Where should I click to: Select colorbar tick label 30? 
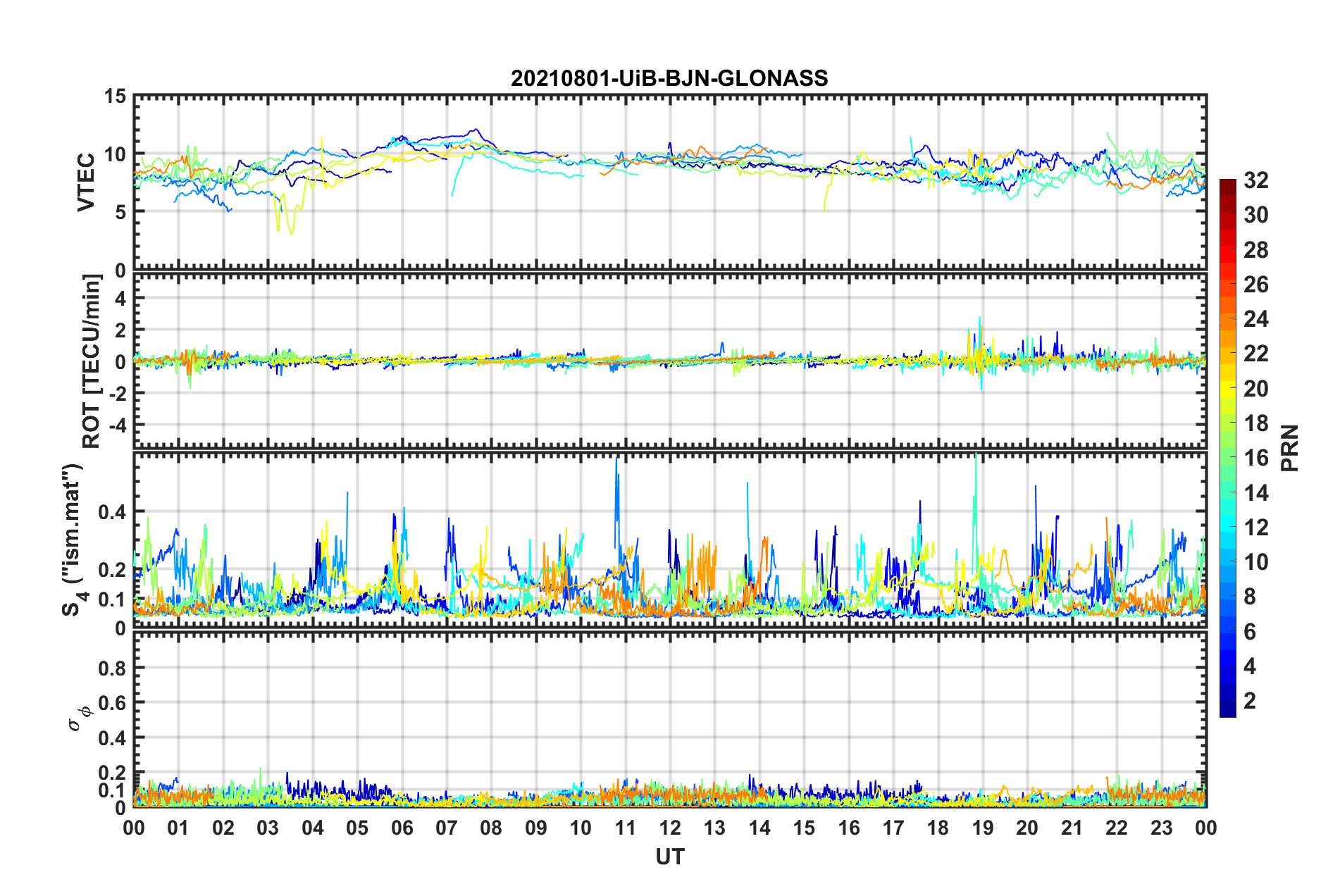pos(1255,216)
